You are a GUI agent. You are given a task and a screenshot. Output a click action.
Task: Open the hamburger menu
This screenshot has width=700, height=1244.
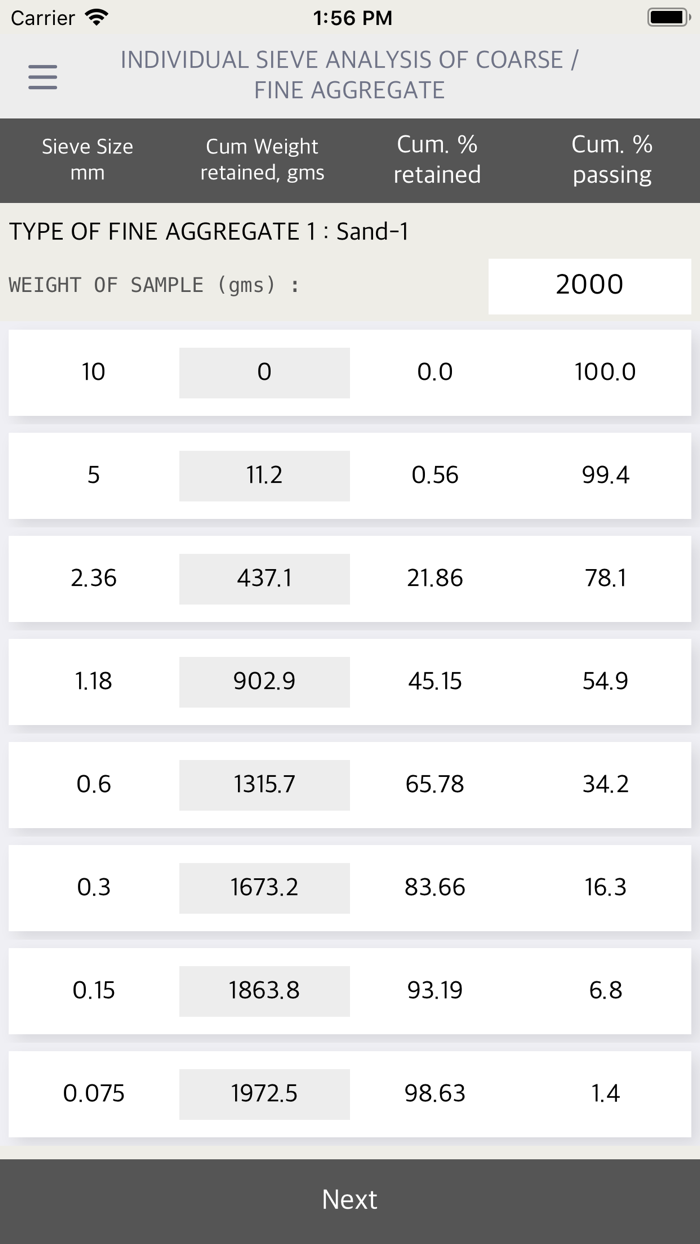click(x=42, y=77)
